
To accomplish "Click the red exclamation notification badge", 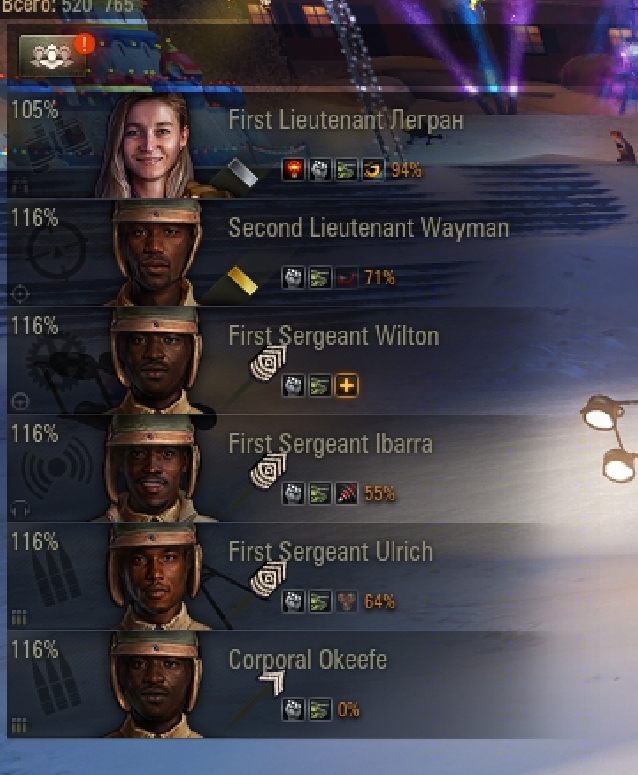I will tap(85, 43).
